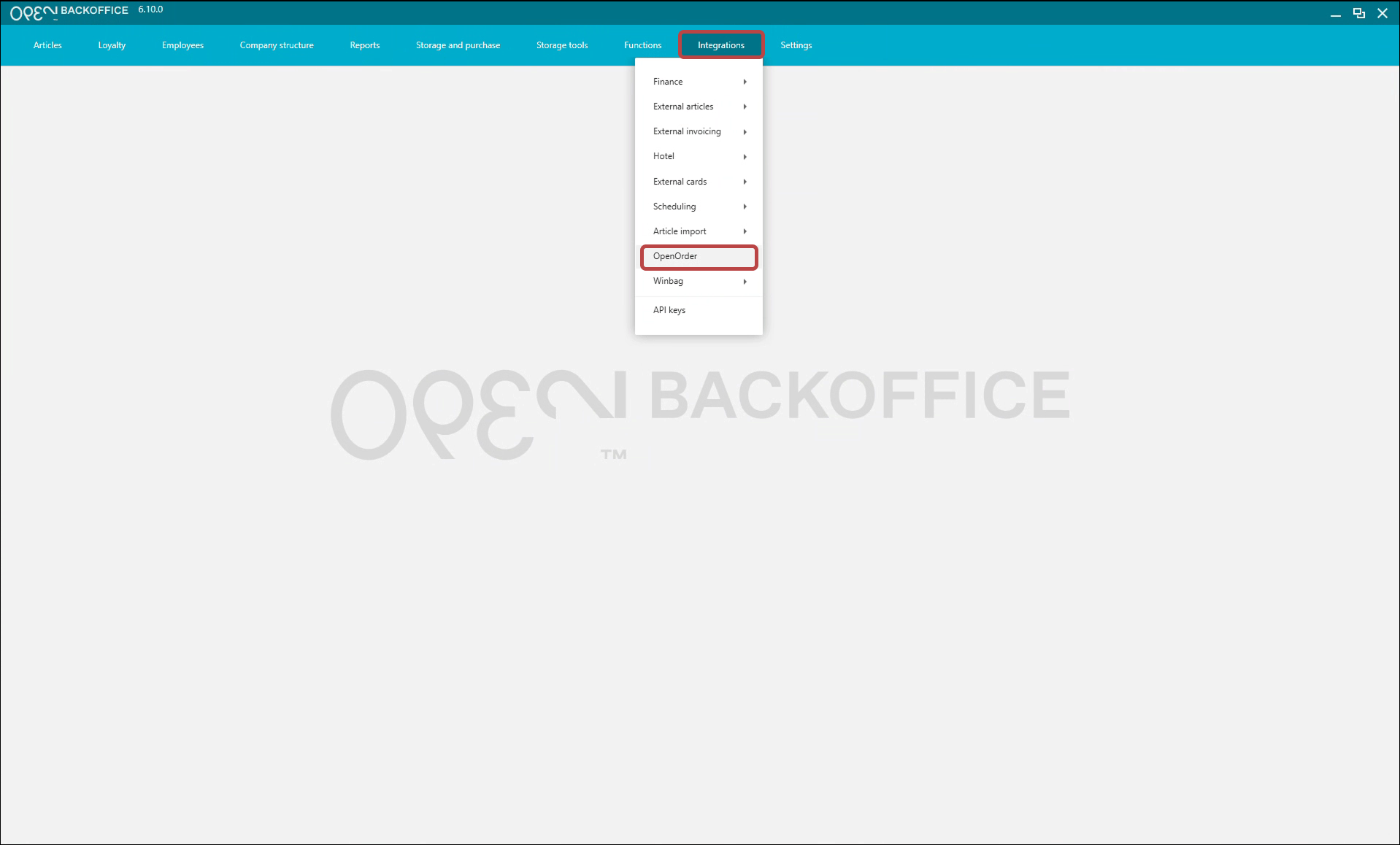Select Finance in Integrations dropdown

[699, 82]
